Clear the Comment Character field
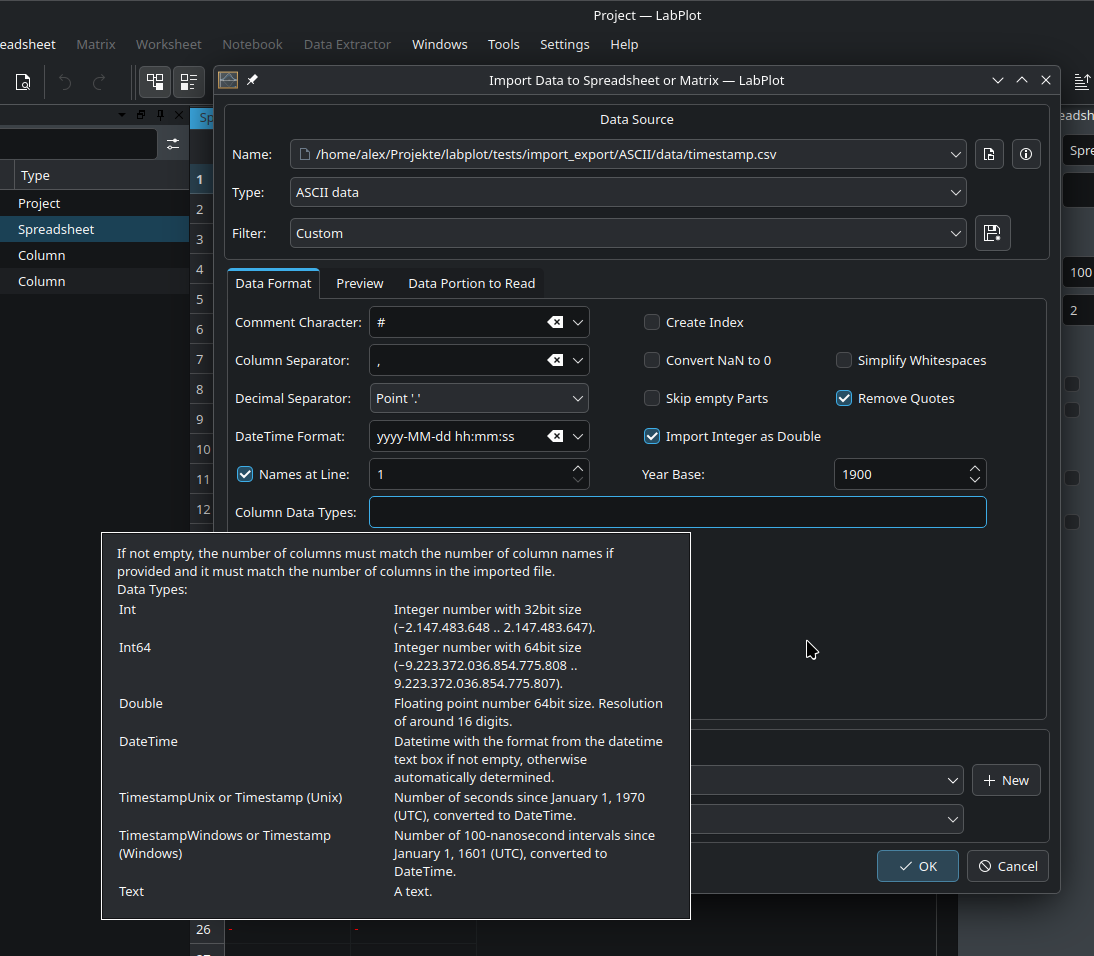Viewport: 1094px width, 956px height. [555, 322]
